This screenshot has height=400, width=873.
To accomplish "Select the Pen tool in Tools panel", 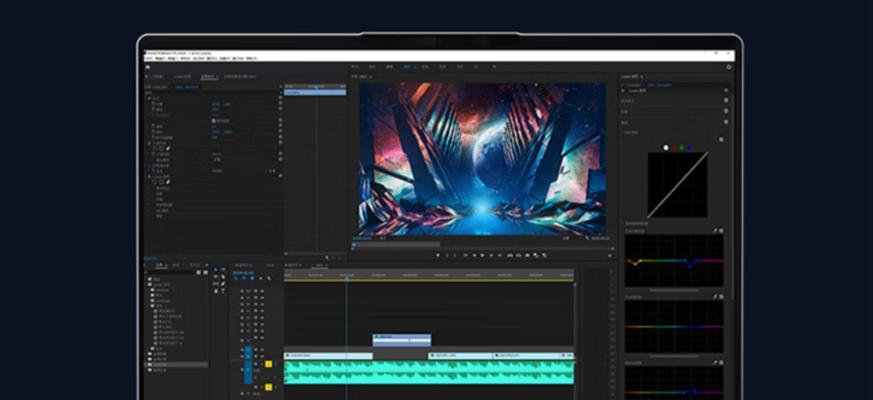I will coord(223,284).
